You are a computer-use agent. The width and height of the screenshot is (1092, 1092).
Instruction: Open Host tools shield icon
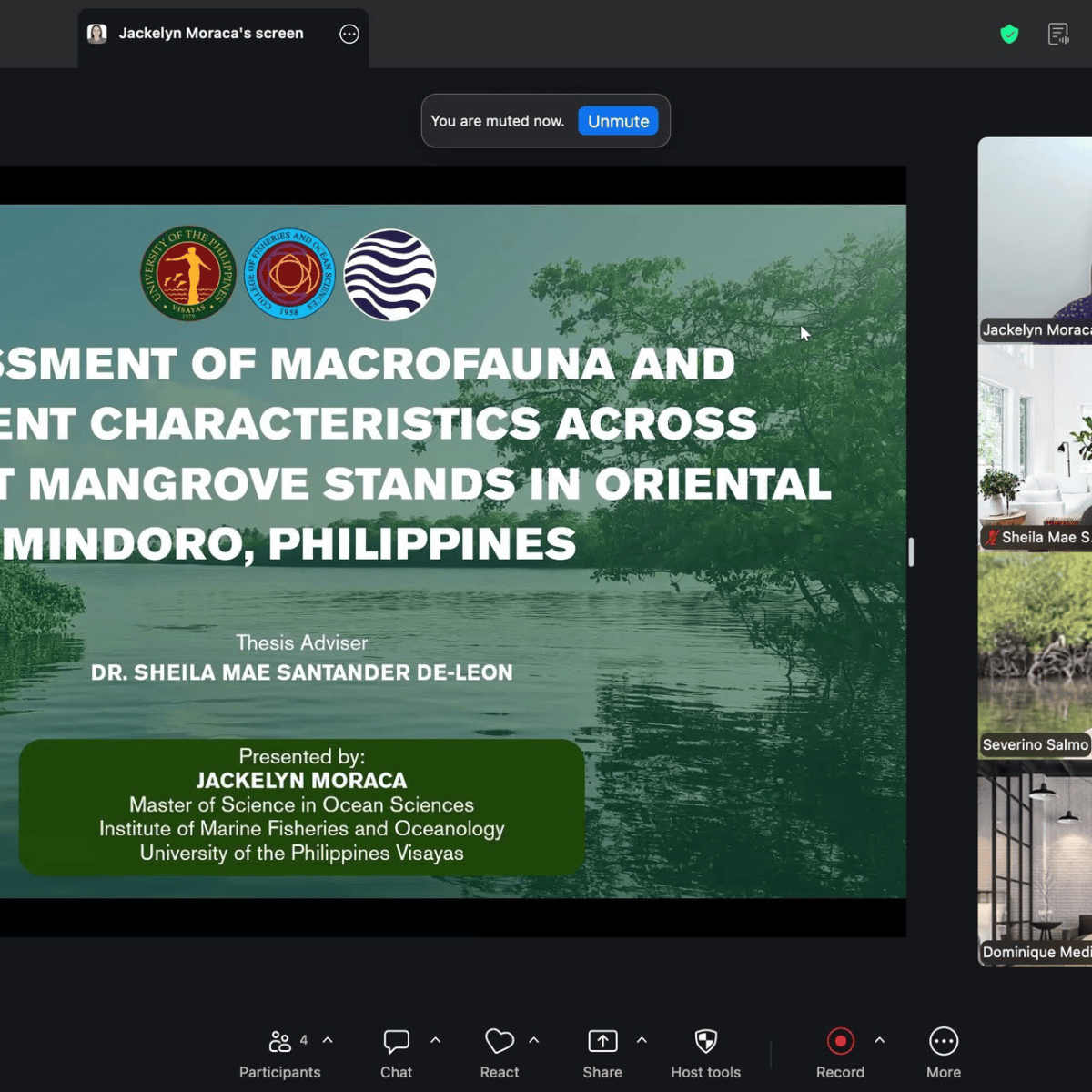[706, 1041]
